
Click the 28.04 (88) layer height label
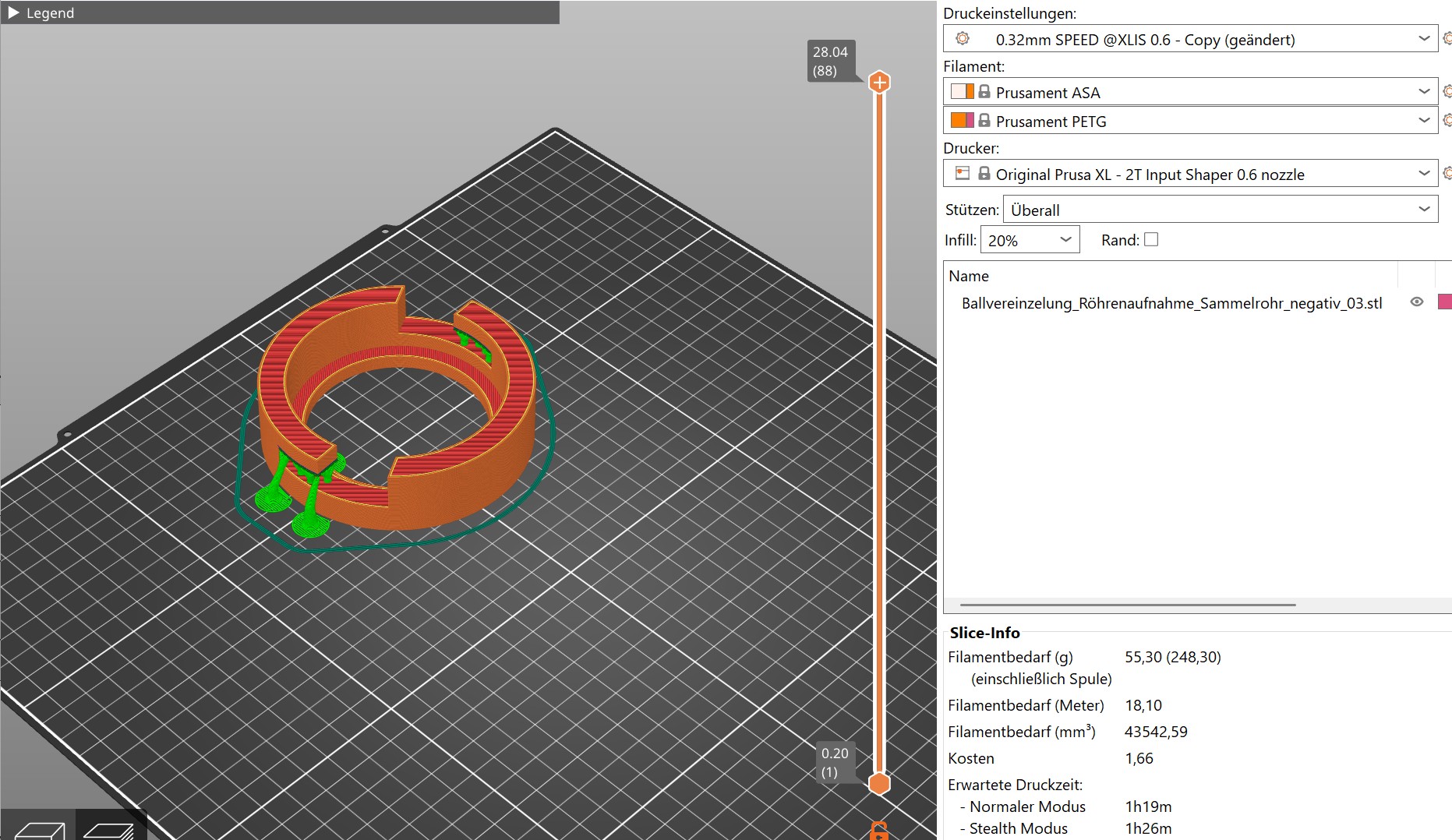click(830, 61)
